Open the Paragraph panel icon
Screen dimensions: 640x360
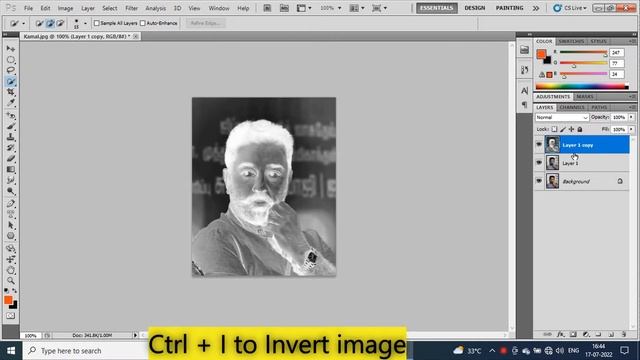(524, 105)
